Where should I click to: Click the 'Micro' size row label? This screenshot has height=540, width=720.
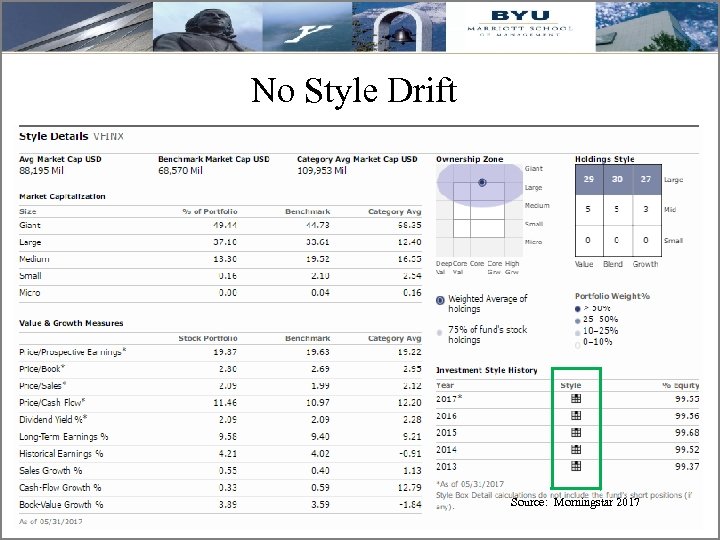click(30, 293)
